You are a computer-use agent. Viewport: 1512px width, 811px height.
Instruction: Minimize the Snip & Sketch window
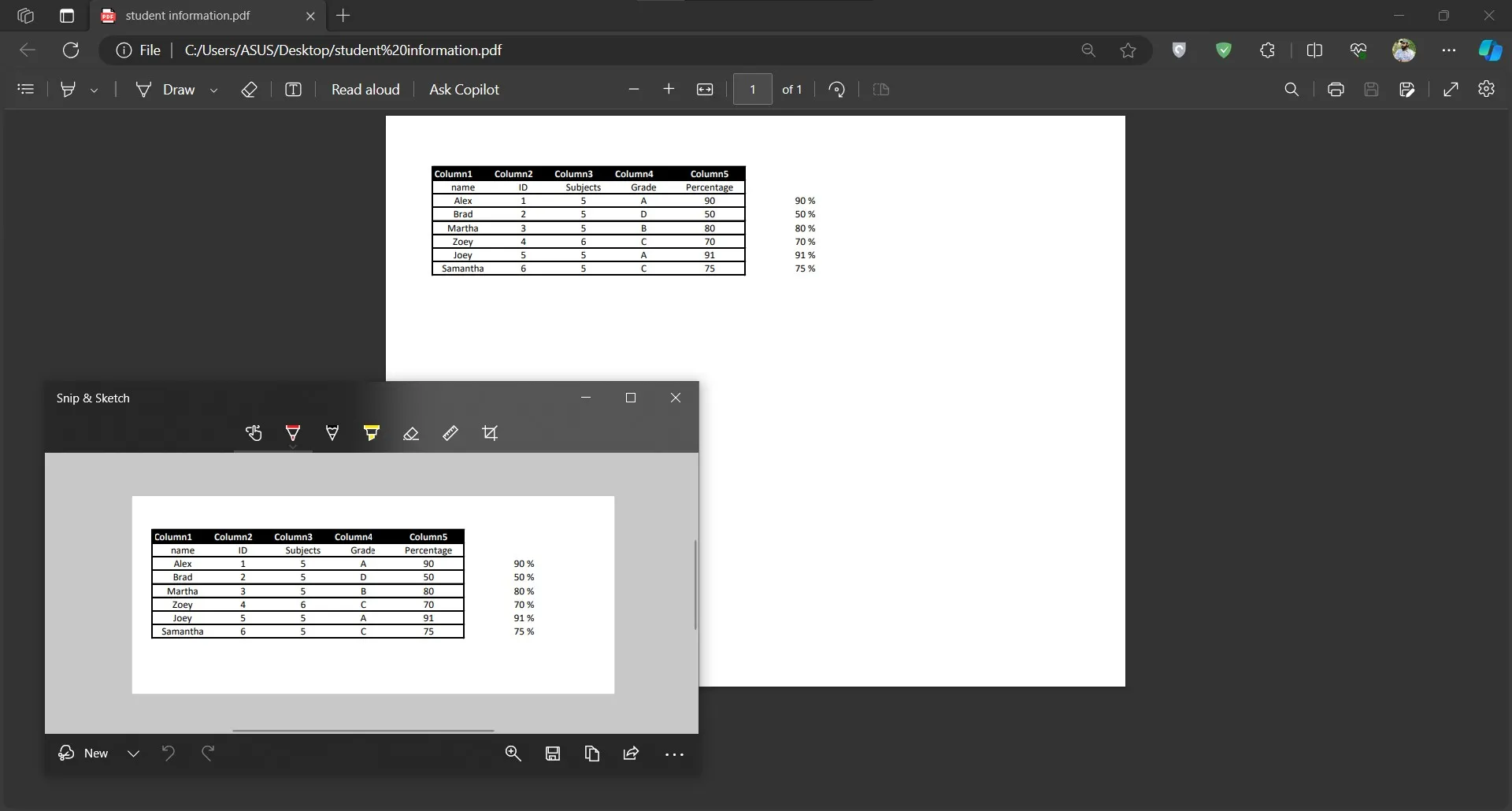tap(586, 398)
